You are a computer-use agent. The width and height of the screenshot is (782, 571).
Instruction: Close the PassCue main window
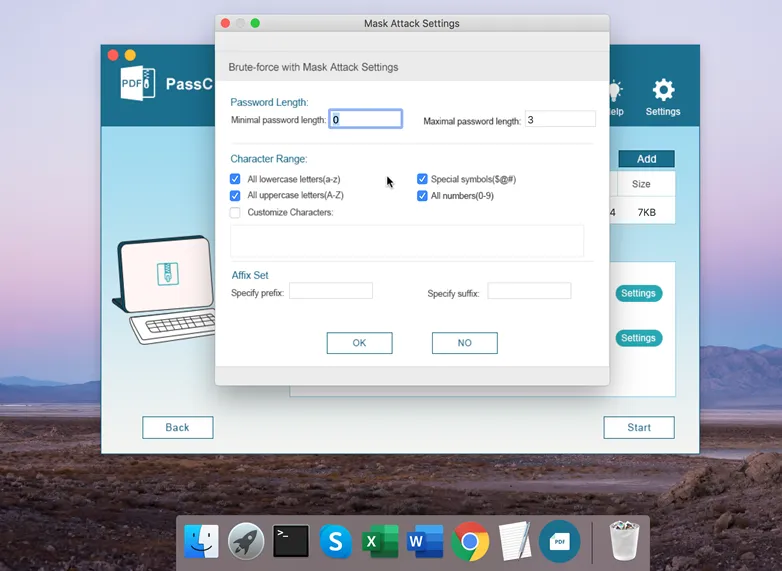(113, 55)
